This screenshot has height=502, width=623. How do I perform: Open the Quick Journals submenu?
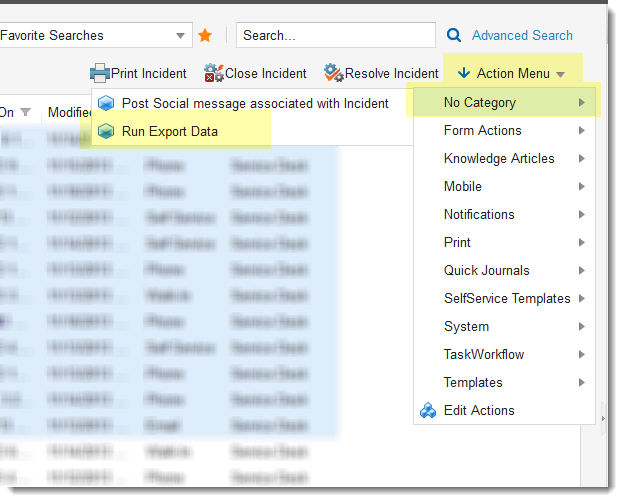pos(504,270)
